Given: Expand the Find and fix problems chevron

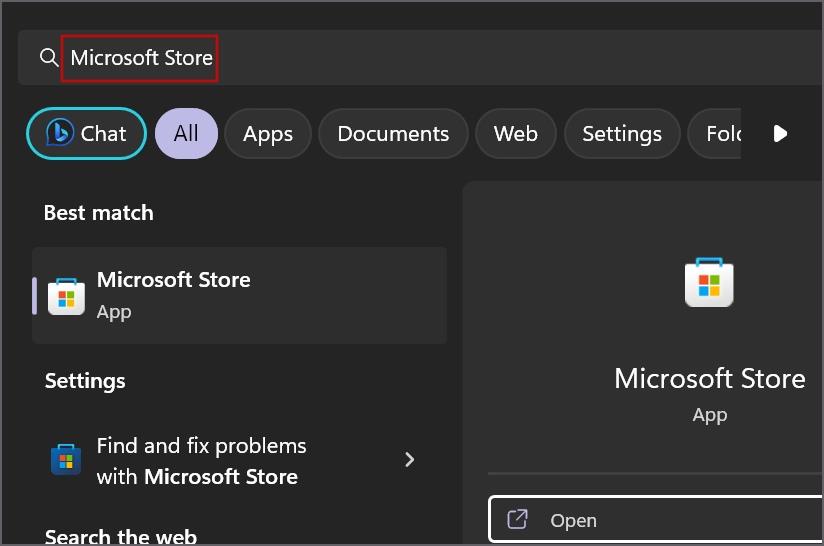Looking at the screenshot, I should 409,460.
